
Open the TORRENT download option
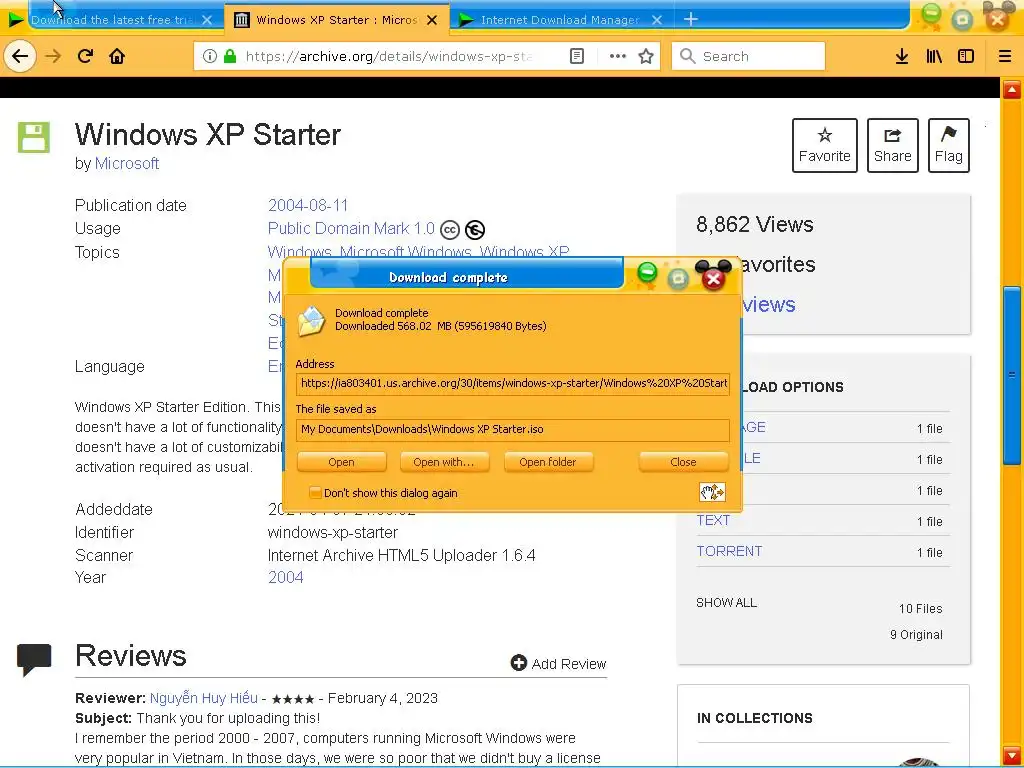coord(729,551)
